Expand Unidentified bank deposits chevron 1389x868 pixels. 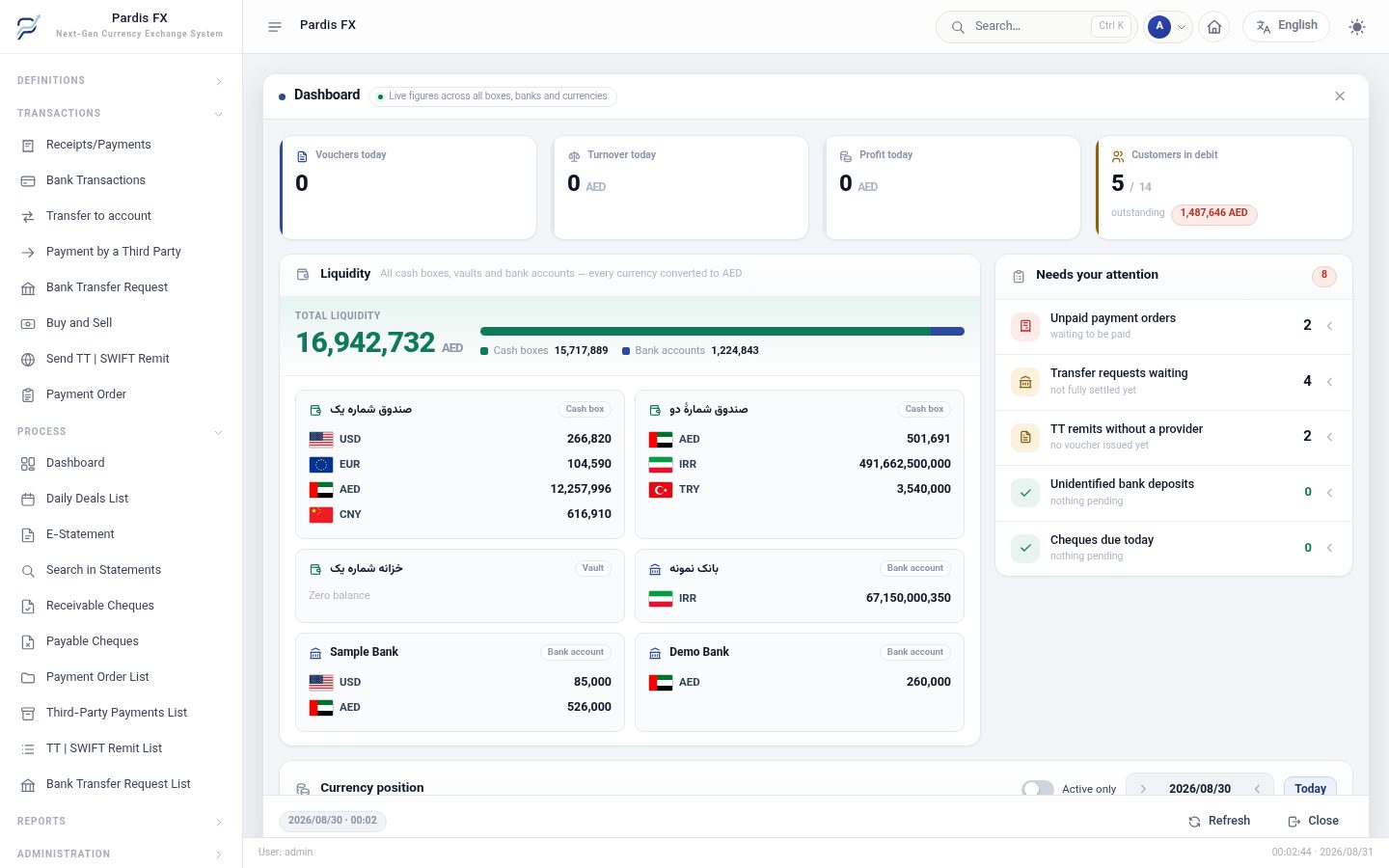[x=1330, y=493]
